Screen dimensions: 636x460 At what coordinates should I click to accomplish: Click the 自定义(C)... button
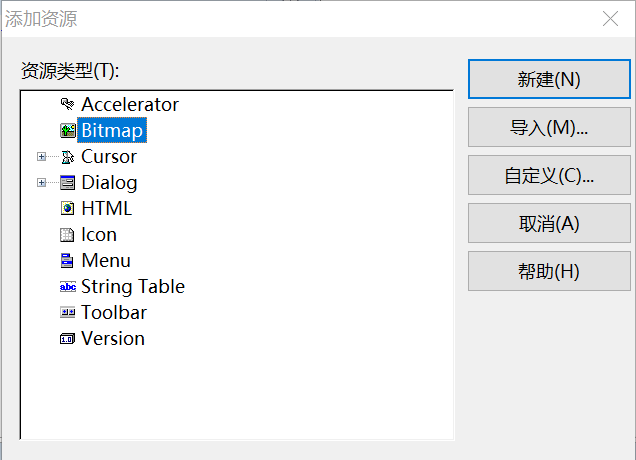tap(549, 175)
